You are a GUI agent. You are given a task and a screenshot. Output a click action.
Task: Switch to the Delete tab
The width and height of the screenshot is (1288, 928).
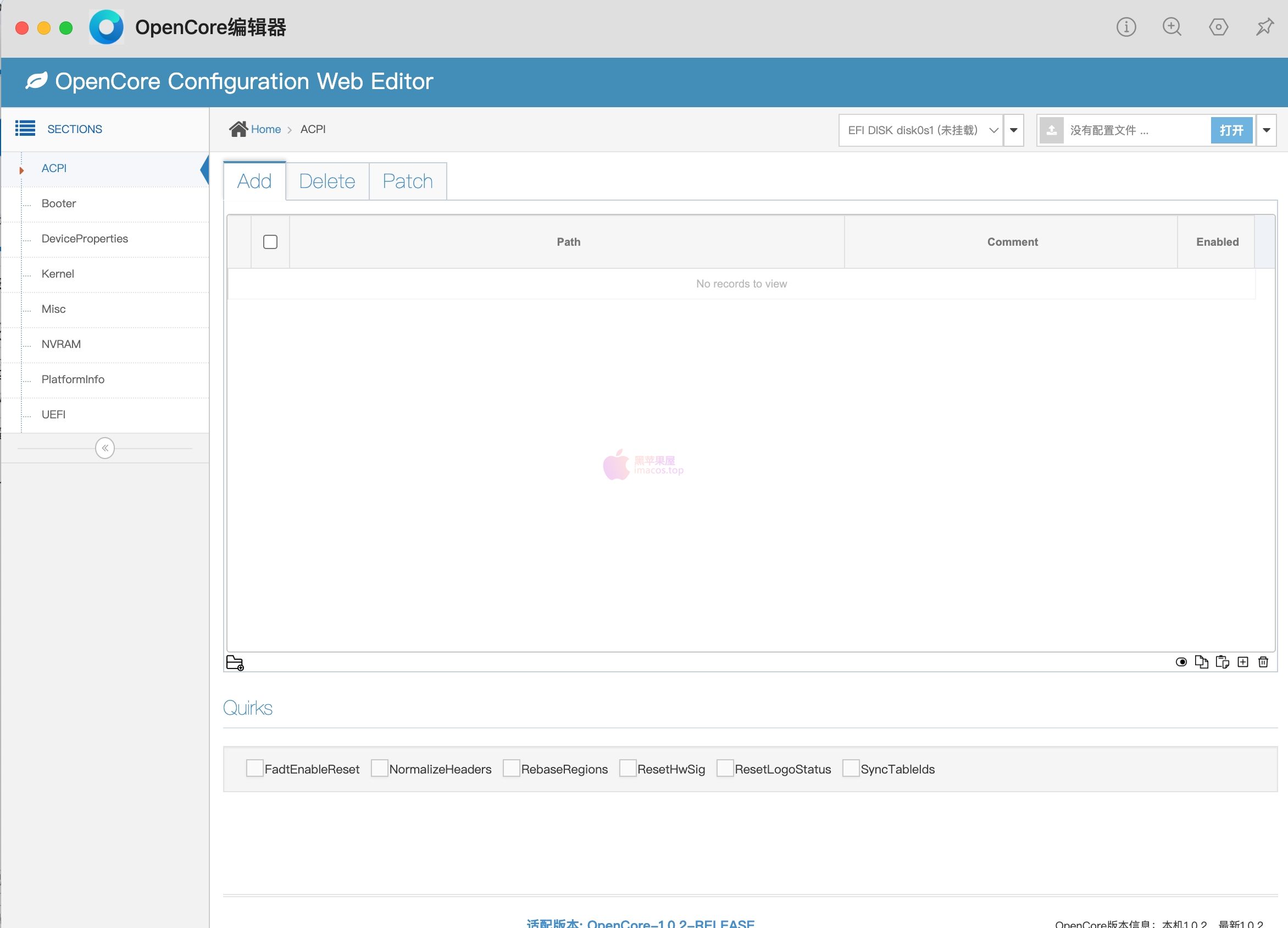point(327,181)
